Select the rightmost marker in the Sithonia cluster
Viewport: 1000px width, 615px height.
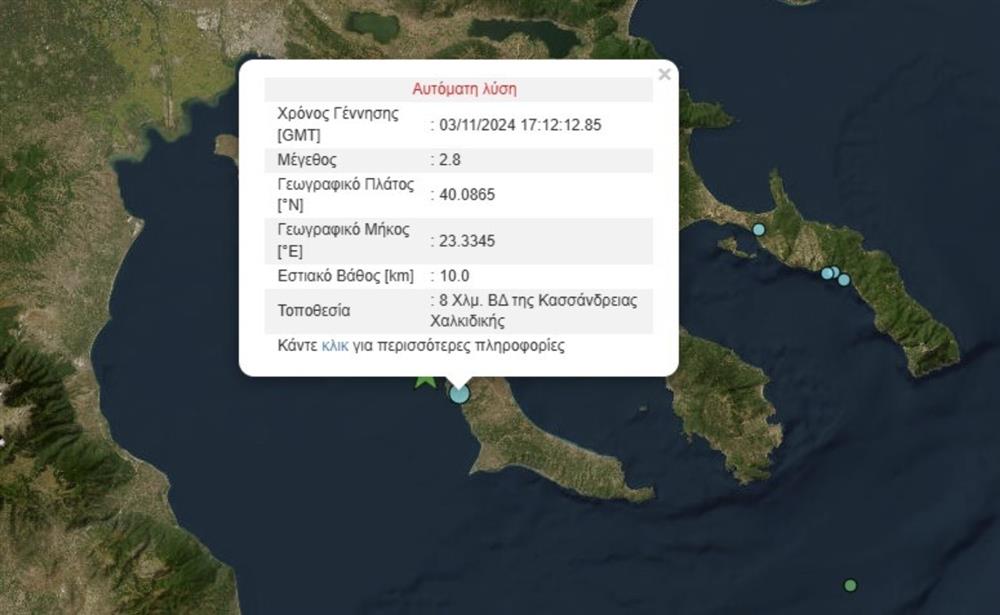(844, 280)
